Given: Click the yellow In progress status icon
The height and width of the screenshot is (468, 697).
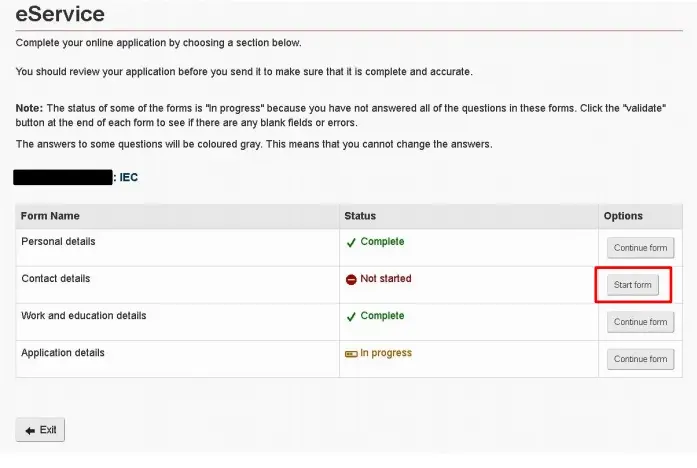Looking at the screenshot, I should (351, 354).
